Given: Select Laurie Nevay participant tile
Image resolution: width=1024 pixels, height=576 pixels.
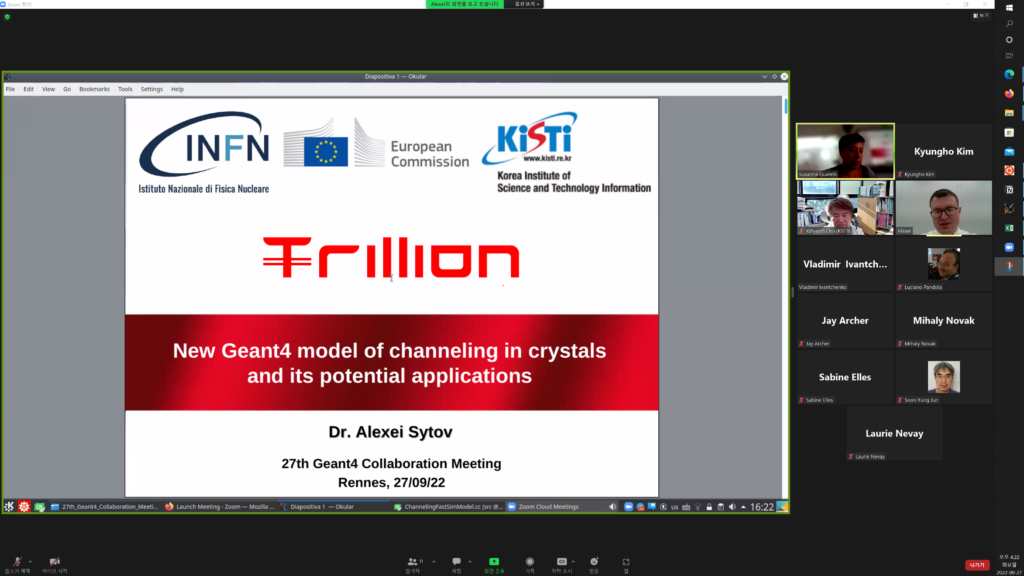Looking at the screenshot, I should [894, 434].
